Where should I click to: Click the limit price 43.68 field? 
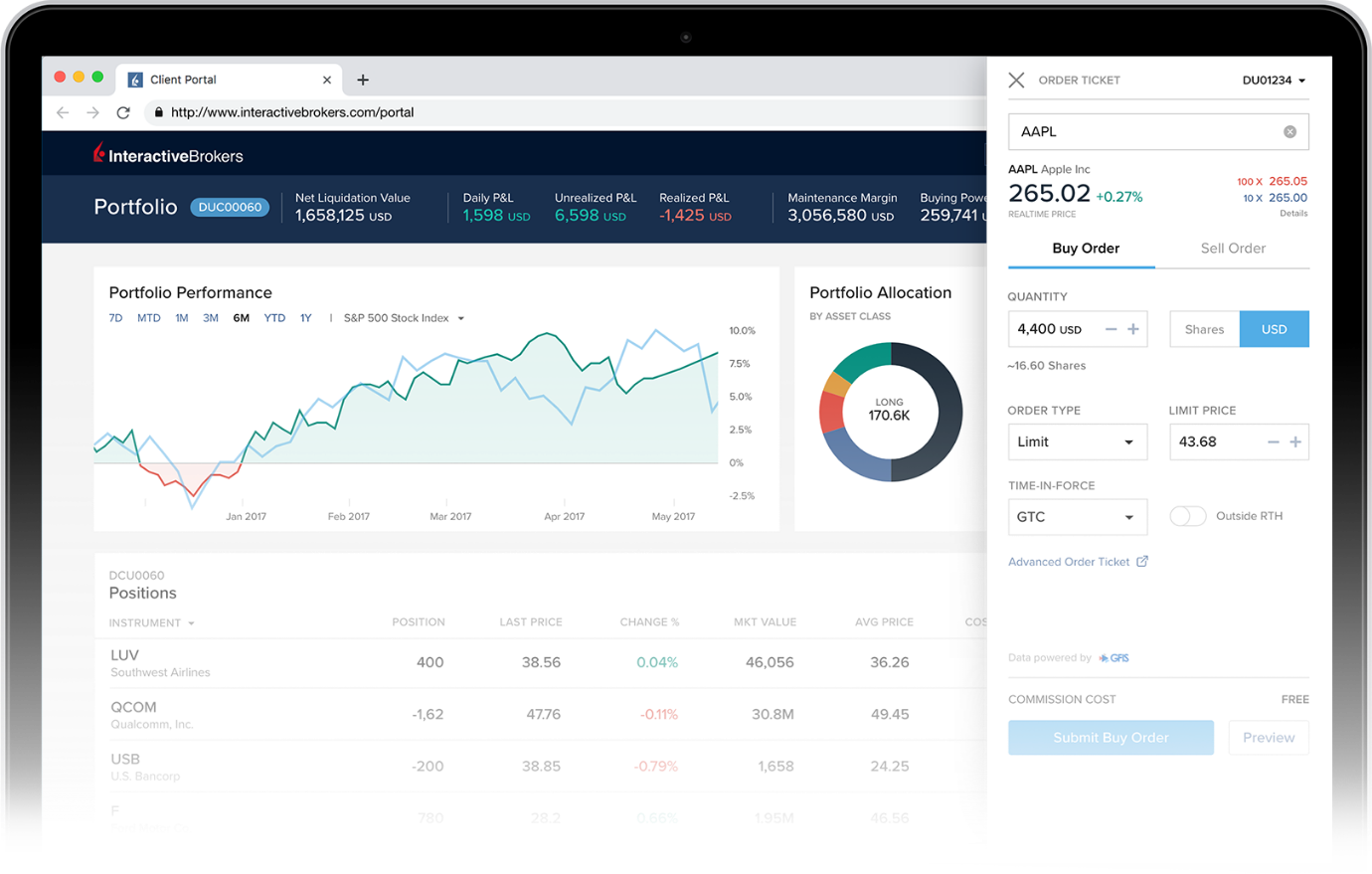[1239, 441]
